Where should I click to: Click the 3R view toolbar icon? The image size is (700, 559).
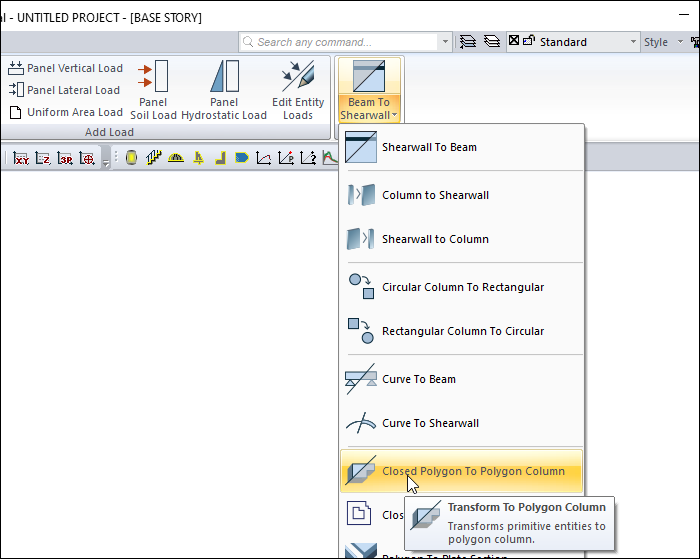coord(65,158)
